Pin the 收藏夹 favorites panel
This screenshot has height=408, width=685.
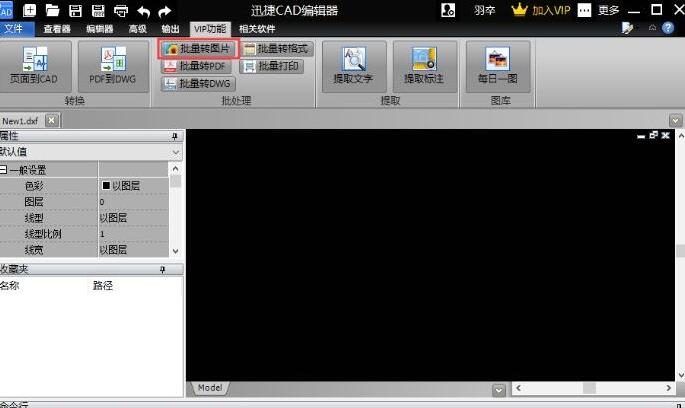[x=162, y=270]
